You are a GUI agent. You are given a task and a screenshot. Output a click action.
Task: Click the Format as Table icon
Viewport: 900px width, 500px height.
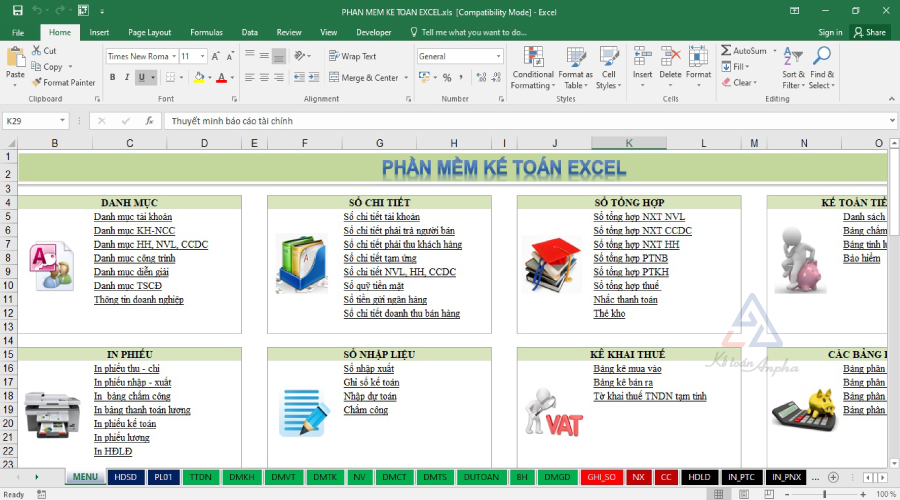click(575, 65)
